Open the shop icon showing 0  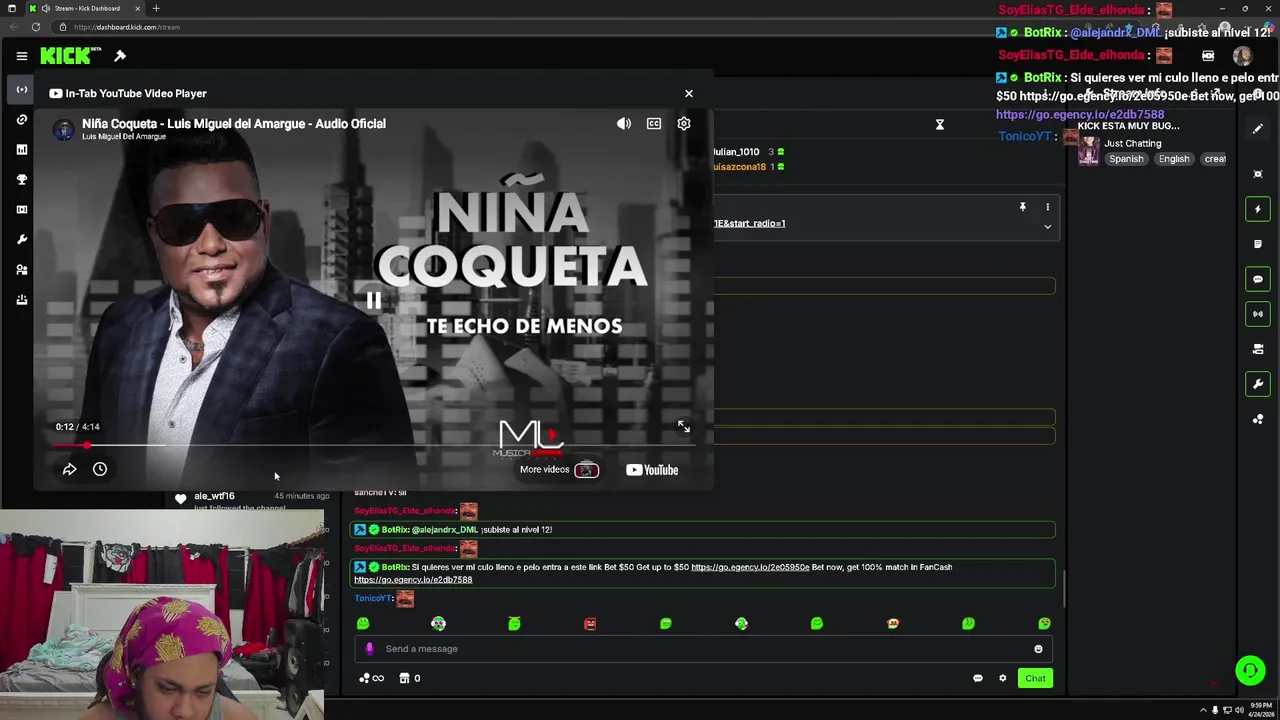410,679
